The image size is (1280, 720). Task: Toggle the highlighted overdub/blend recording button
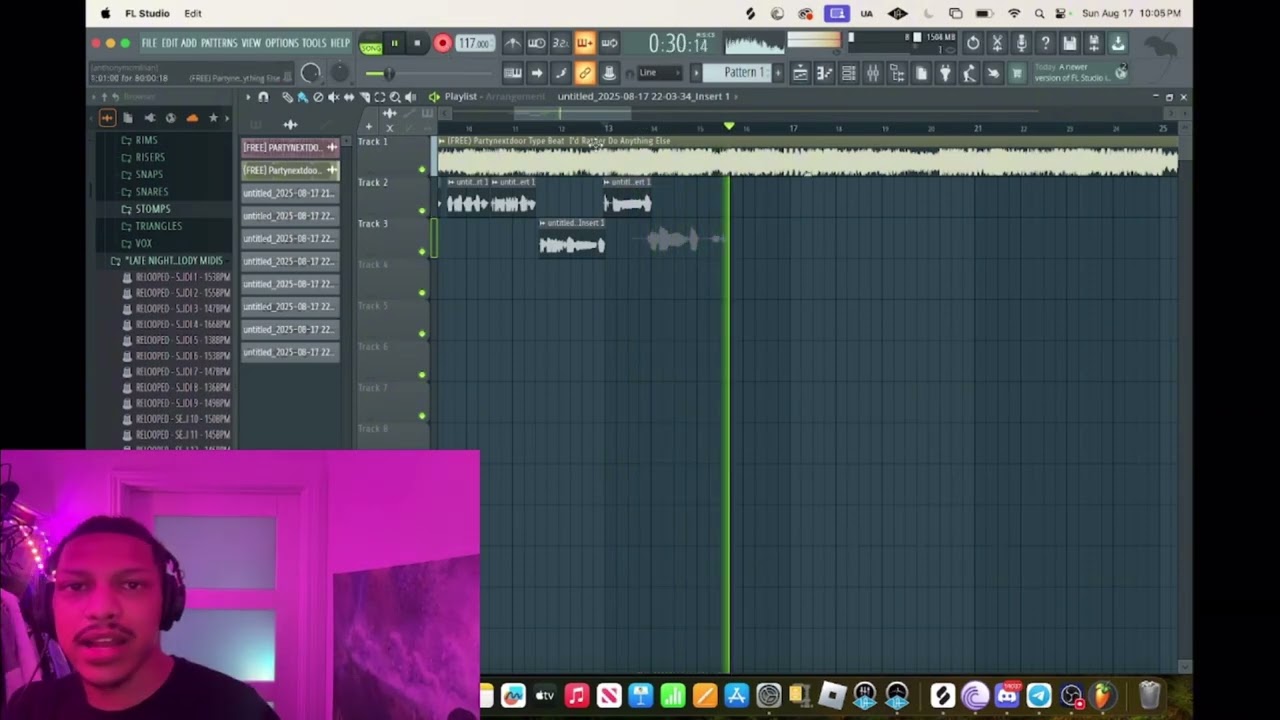click(584, 43)
